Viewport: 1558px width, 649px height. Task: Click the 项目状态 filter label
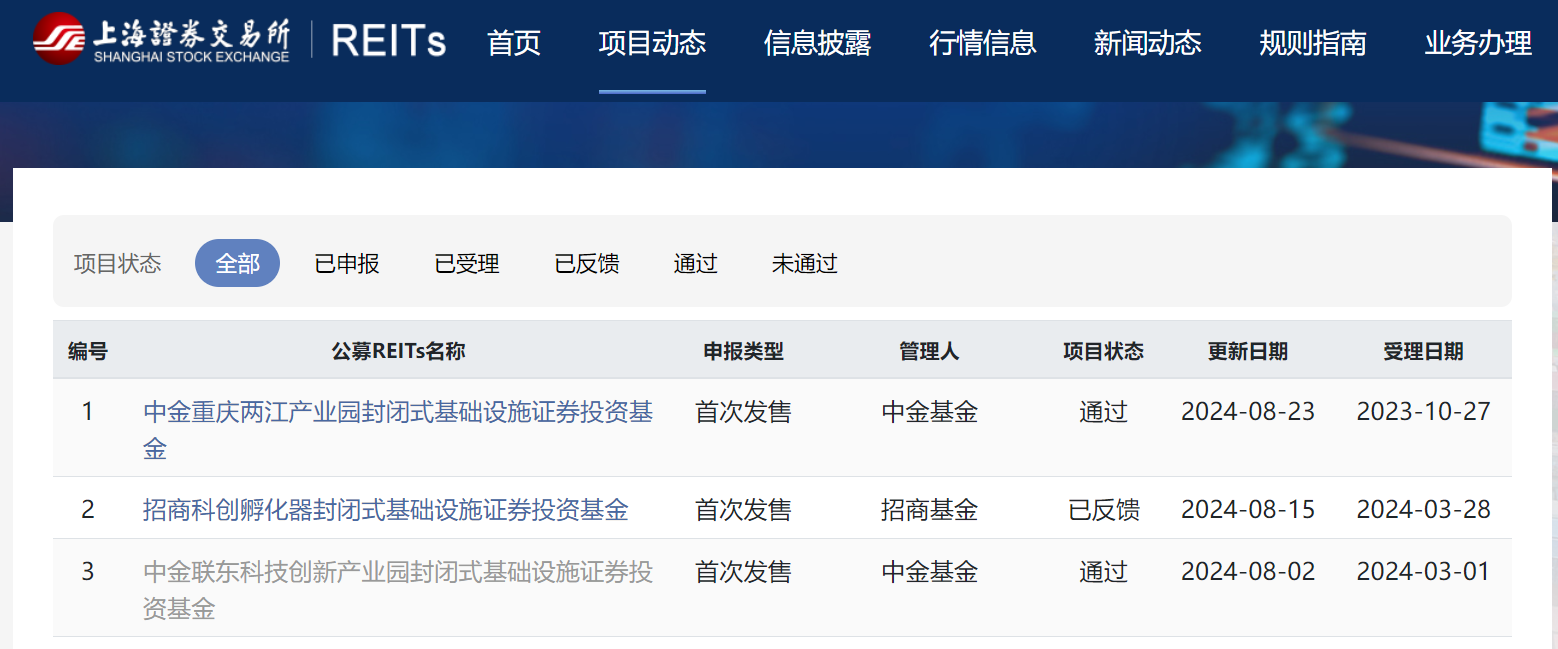tap(117, 264)
